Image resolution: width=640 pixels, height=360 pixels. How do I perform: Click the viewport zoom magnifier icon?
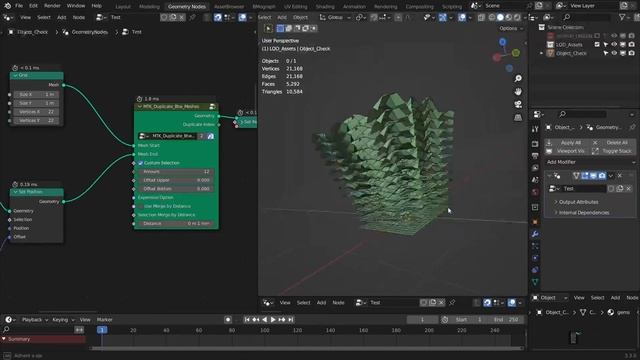pyautogui.click(x=518, y=78)
